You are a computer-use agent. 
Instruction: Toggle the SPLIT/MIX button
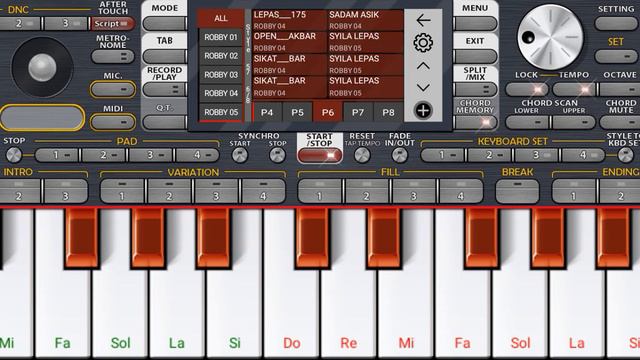pos(475,89)
